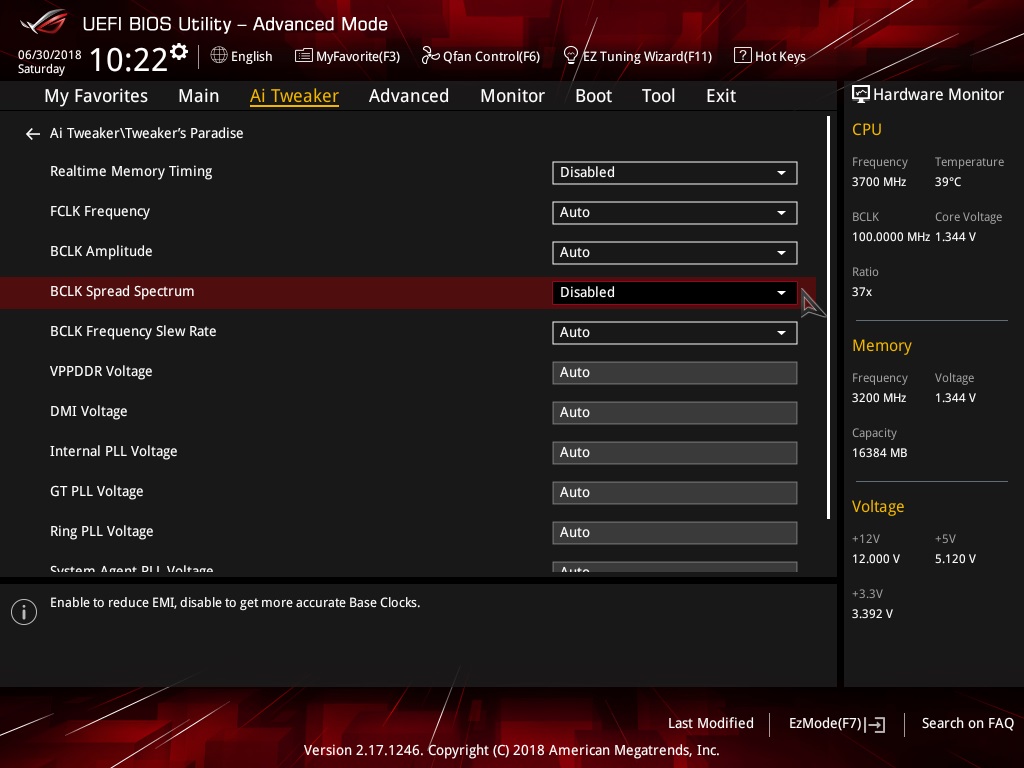The width and height of the screenshot is (1024, 768).
Task: Click the settings gear next to the clock
Action: click(179, 52)
